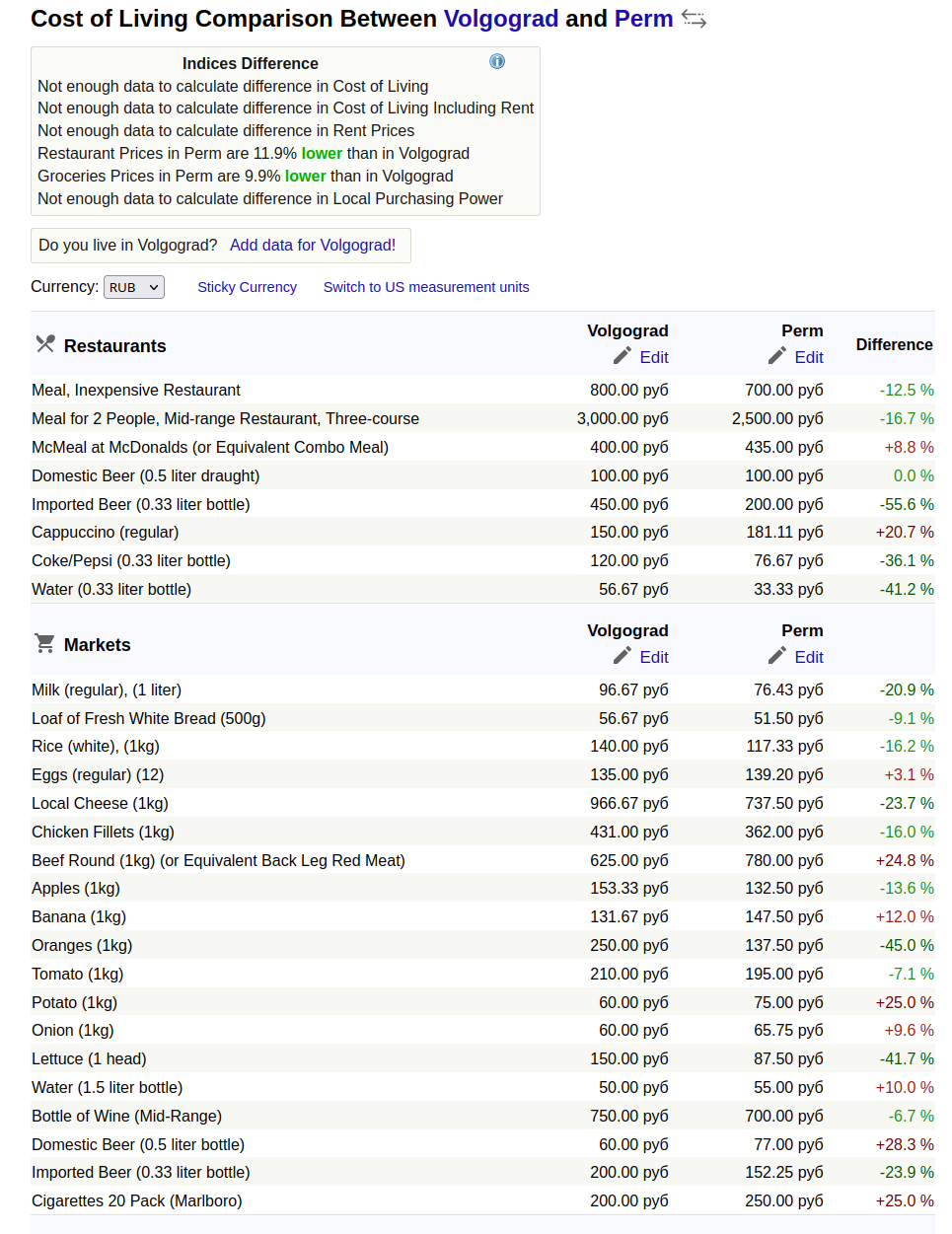This screenshot has height=1234, width=952.
Task: Open the Perm link in title
Action: 643,19
